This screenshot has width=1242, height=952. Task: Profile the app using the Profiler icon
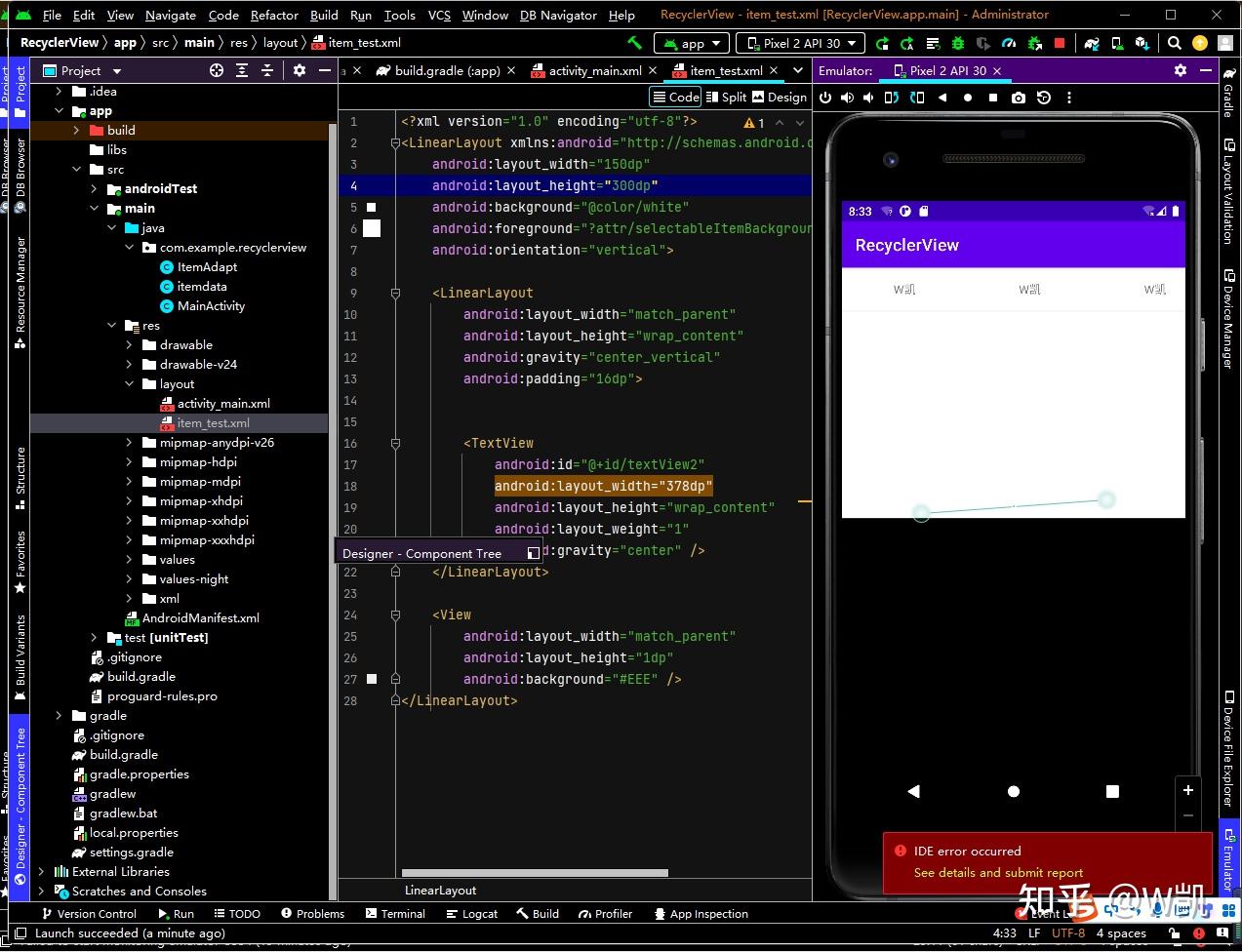[1010, 43]
